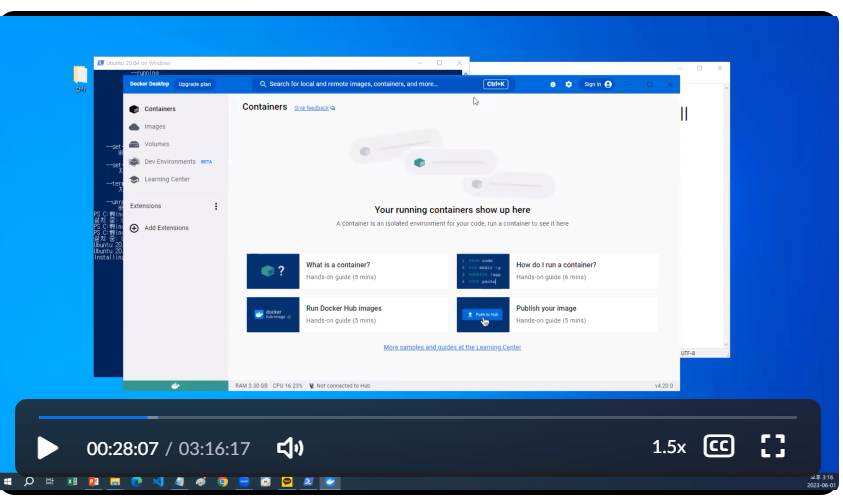Click the Sign in button

(599, 84)
